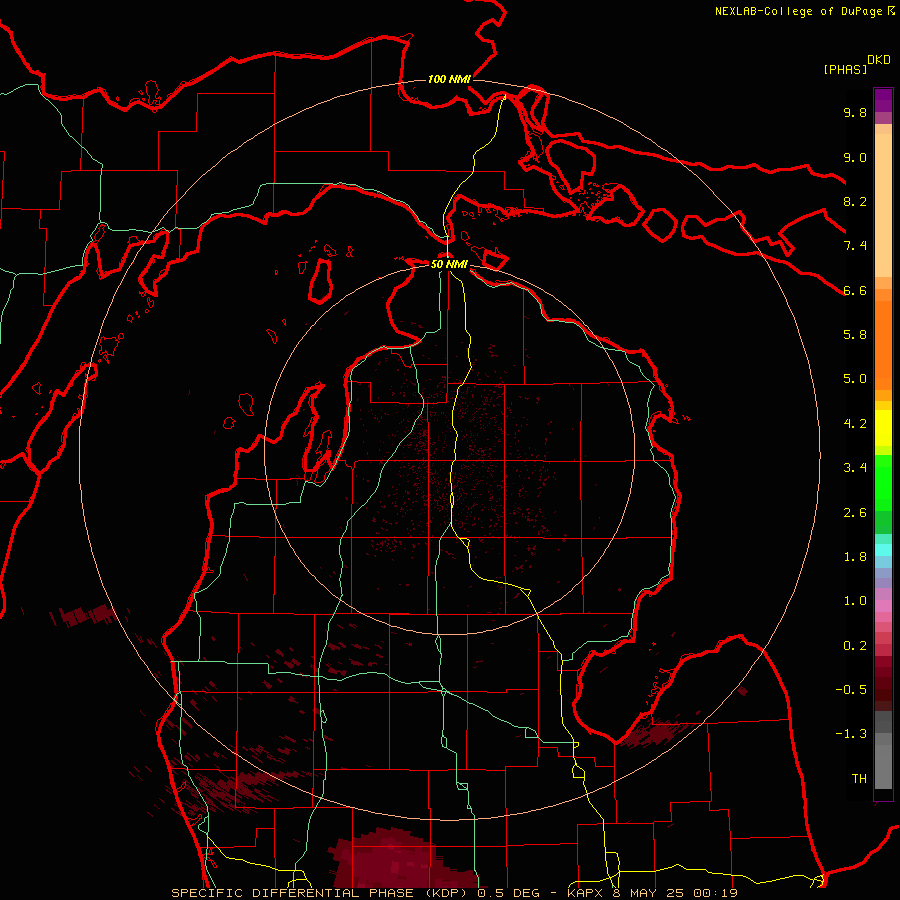Click the DKD label above color scale

point(879,60)
